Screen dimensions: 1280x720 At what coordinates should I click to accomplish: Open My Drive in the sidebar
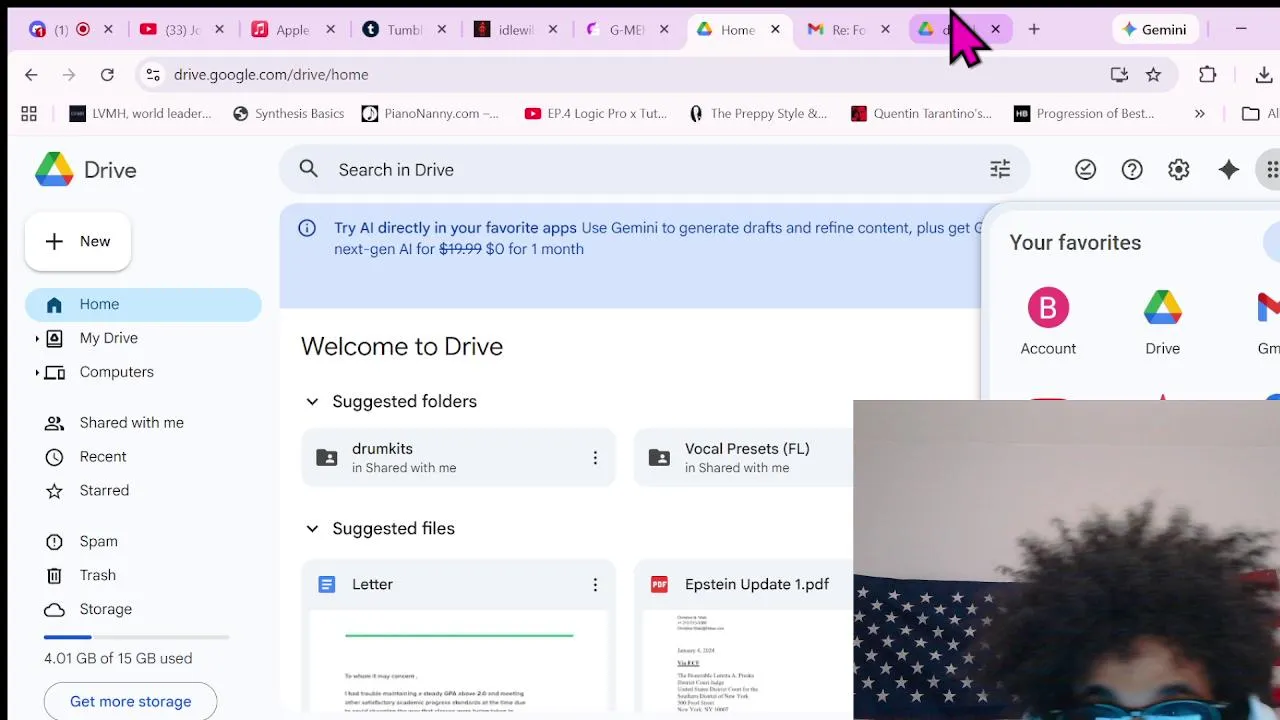tap(109, 338)
